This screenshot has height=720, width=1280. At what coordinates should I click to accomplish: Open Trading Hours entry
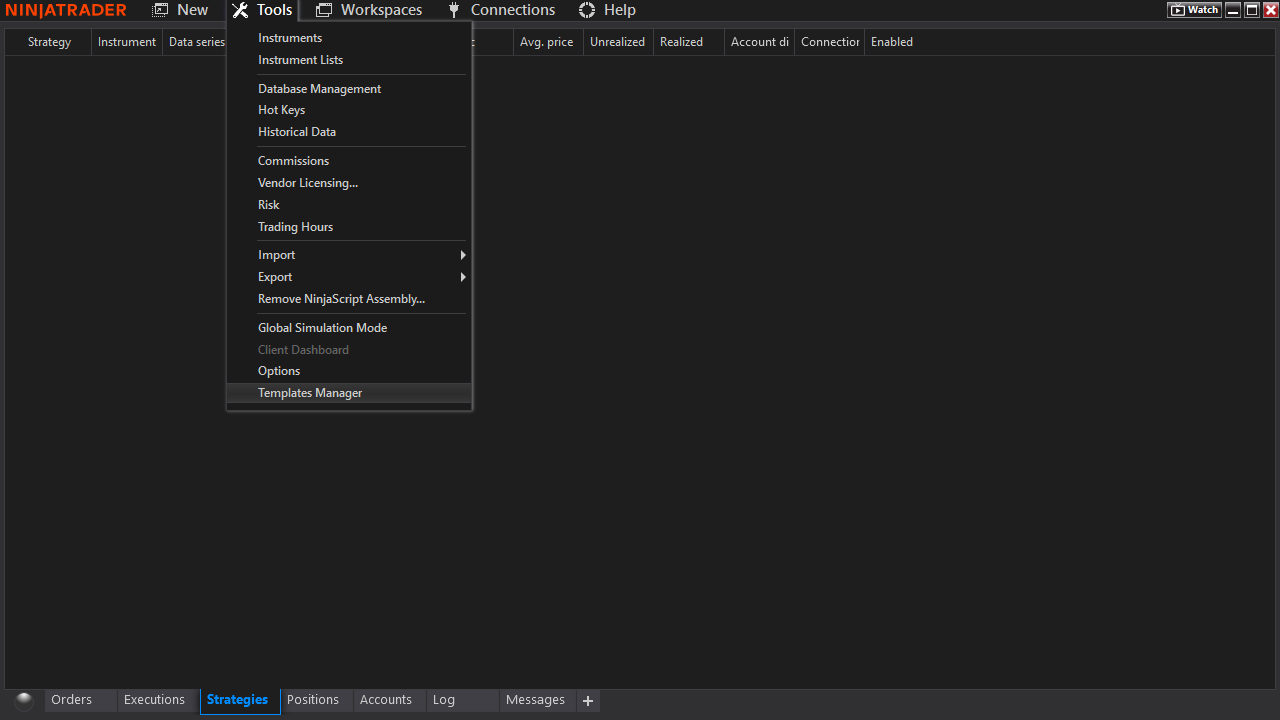point(349,227)
